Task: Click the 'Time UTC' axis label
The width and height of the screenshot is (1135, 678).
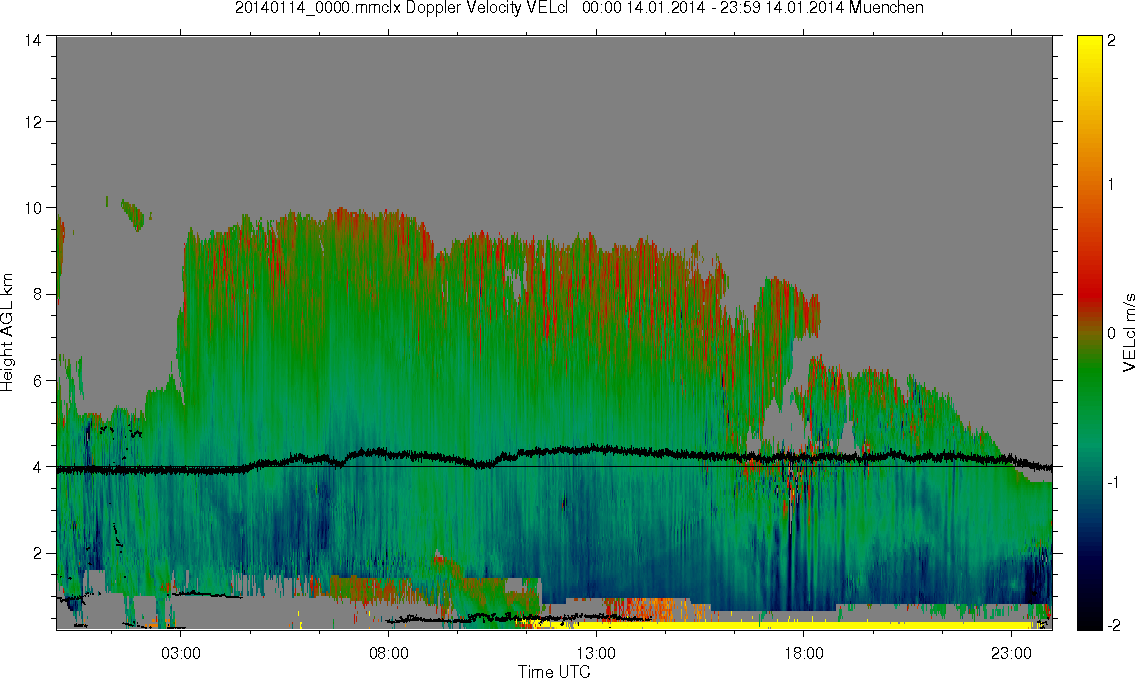Action: pyautogui.click(x=554, y=671)
